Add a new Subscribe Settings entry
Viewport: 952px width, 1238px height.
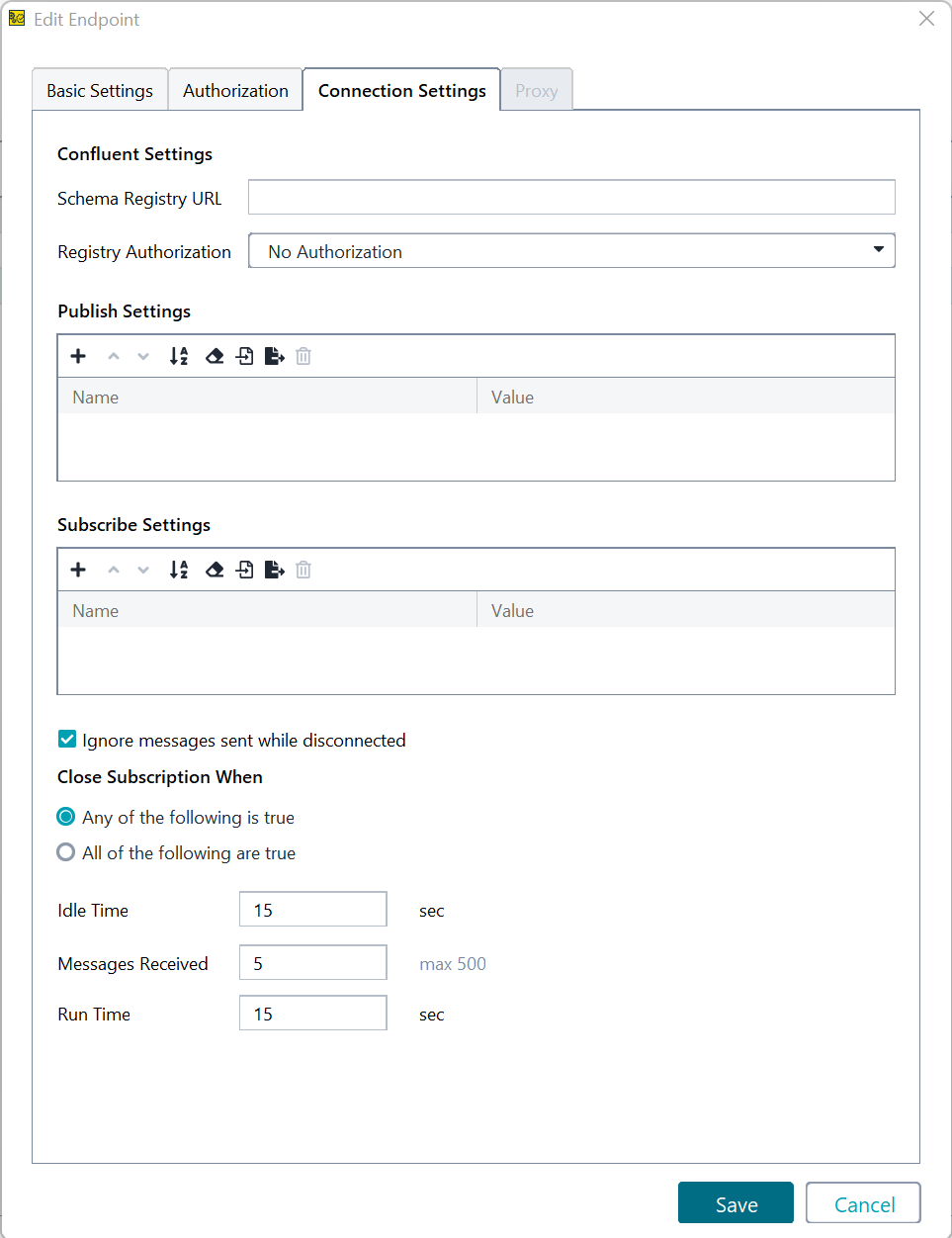tap(78, 570)
